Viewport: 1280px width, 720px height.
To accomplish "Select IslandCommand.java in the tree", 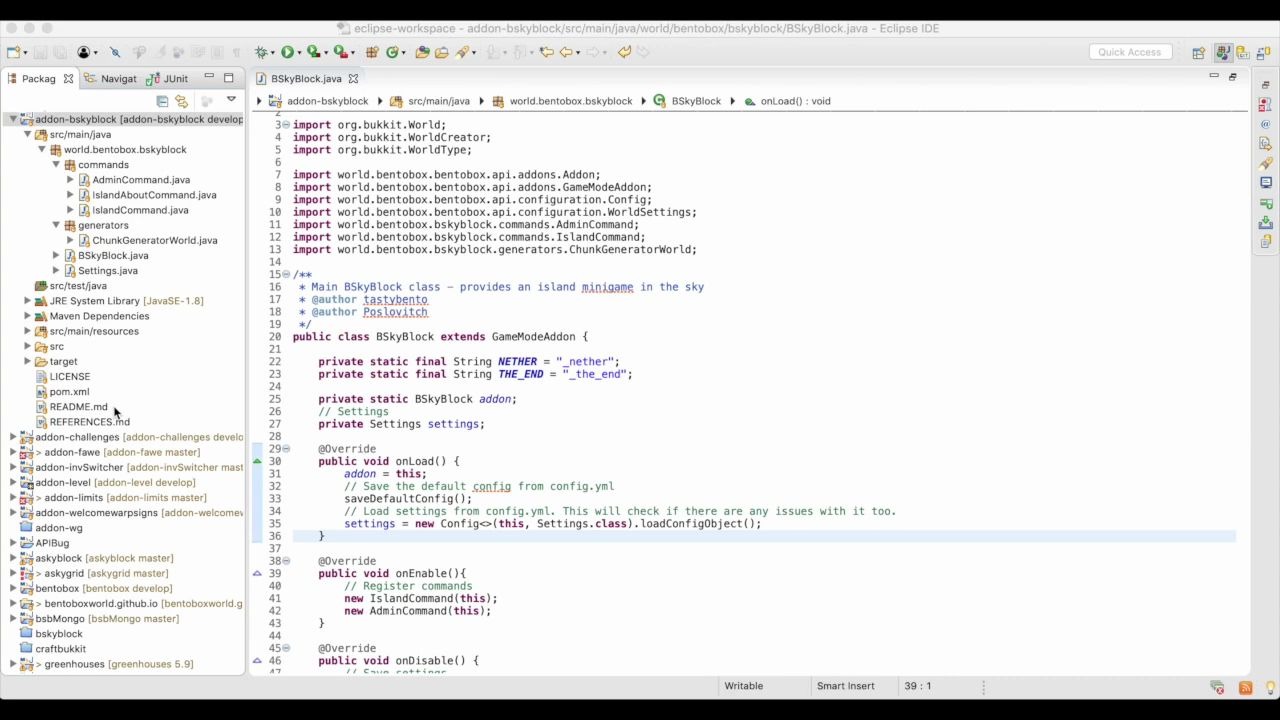I will (x=140, y=210).
